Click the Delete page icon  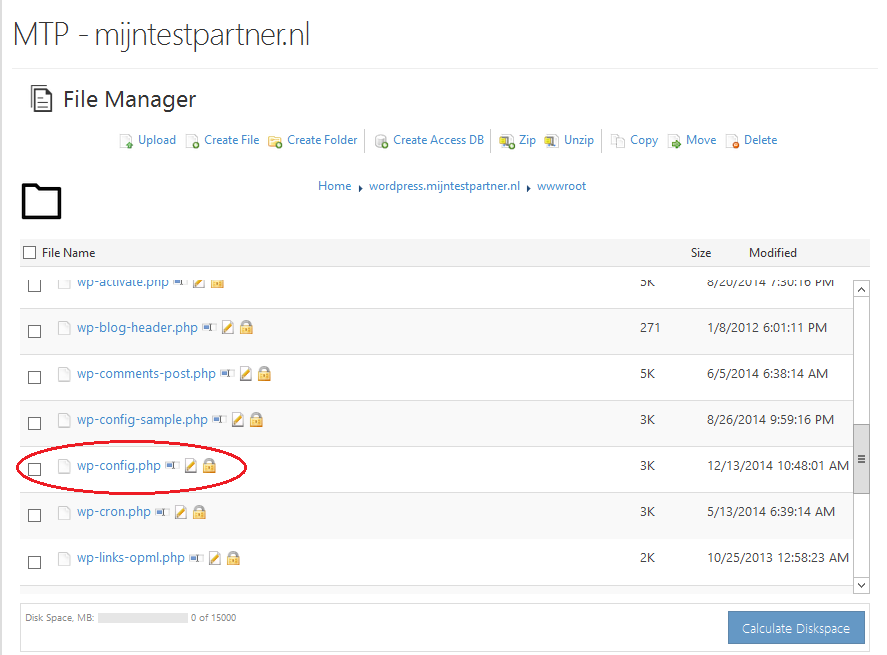coord(732,141)
